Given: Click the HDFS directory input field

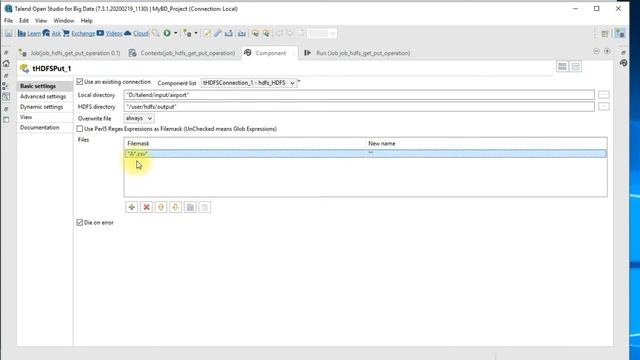Looking at the screenshot, I should coord(359,107).
